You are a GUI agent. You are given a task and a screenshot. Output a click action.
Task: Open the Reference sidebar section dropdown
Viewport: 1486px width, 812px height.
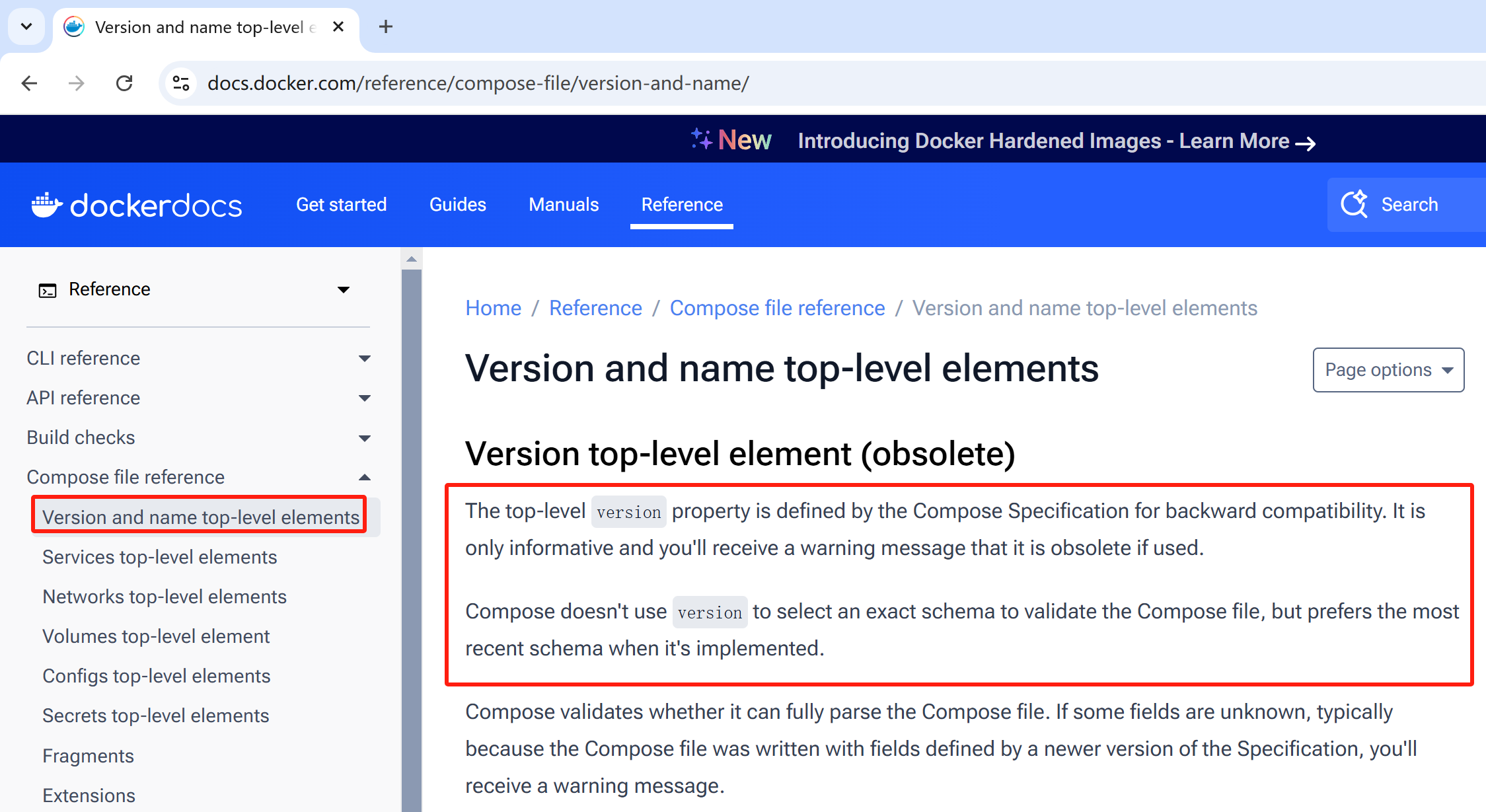pos(344,289)
